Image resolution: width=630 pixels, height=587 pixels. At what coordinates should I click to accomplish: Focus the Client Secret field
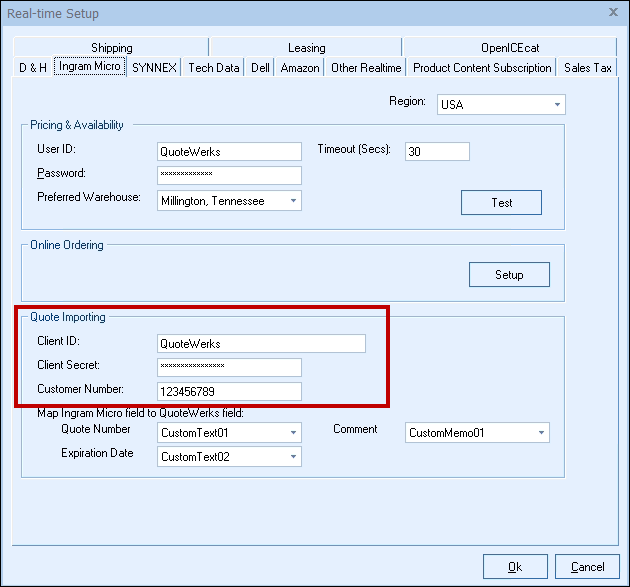(x=229, y=368)
